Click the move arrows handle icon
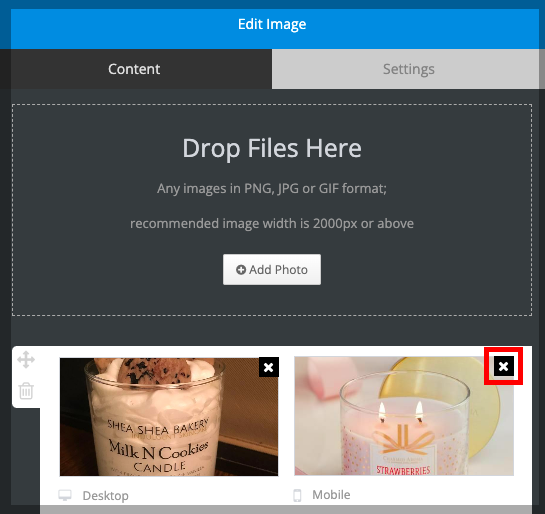Image resolution: width=545 pixels, height=514 pixels. click(x=26, y=359)
